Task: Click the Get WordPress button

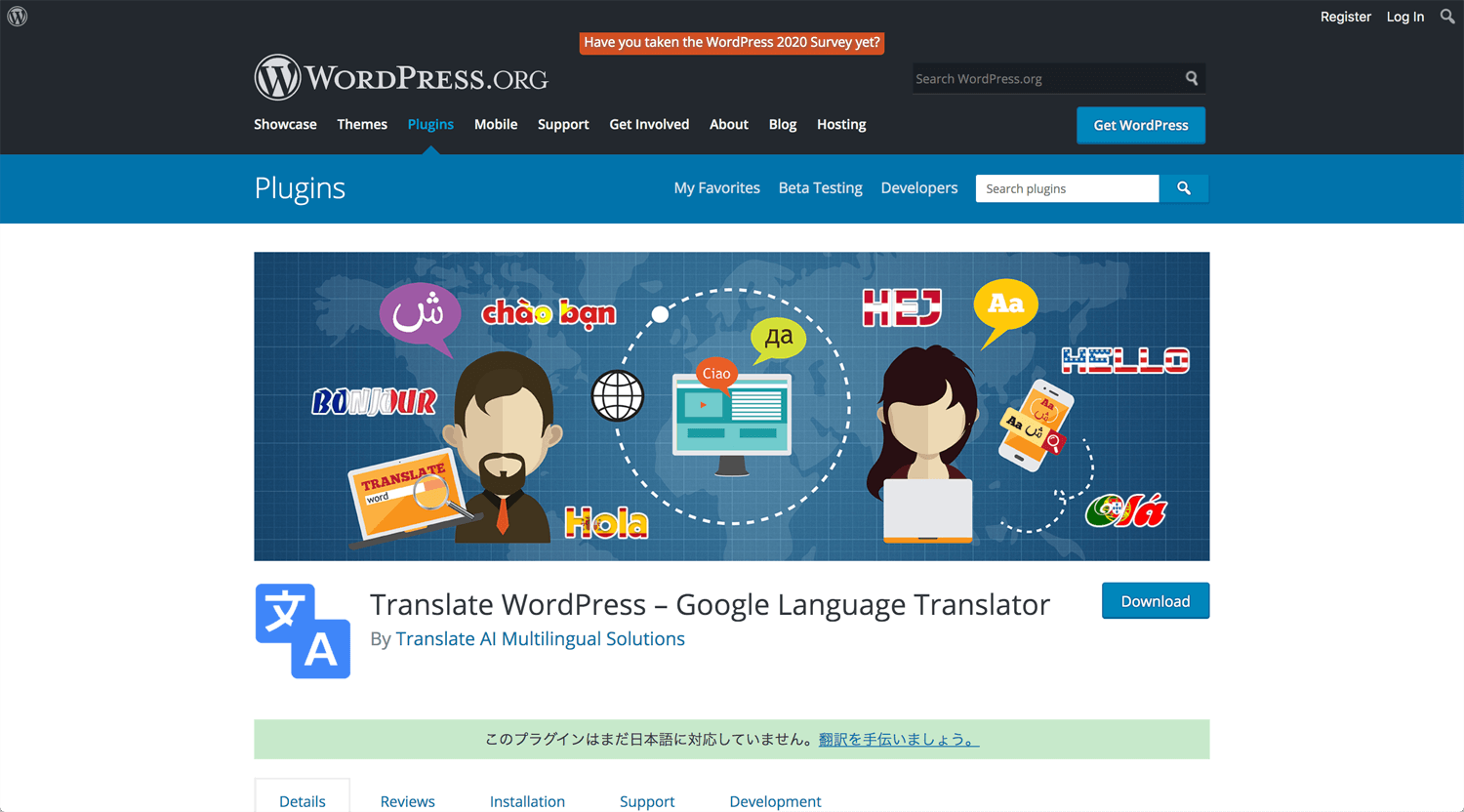Action: coord(1141,125)
